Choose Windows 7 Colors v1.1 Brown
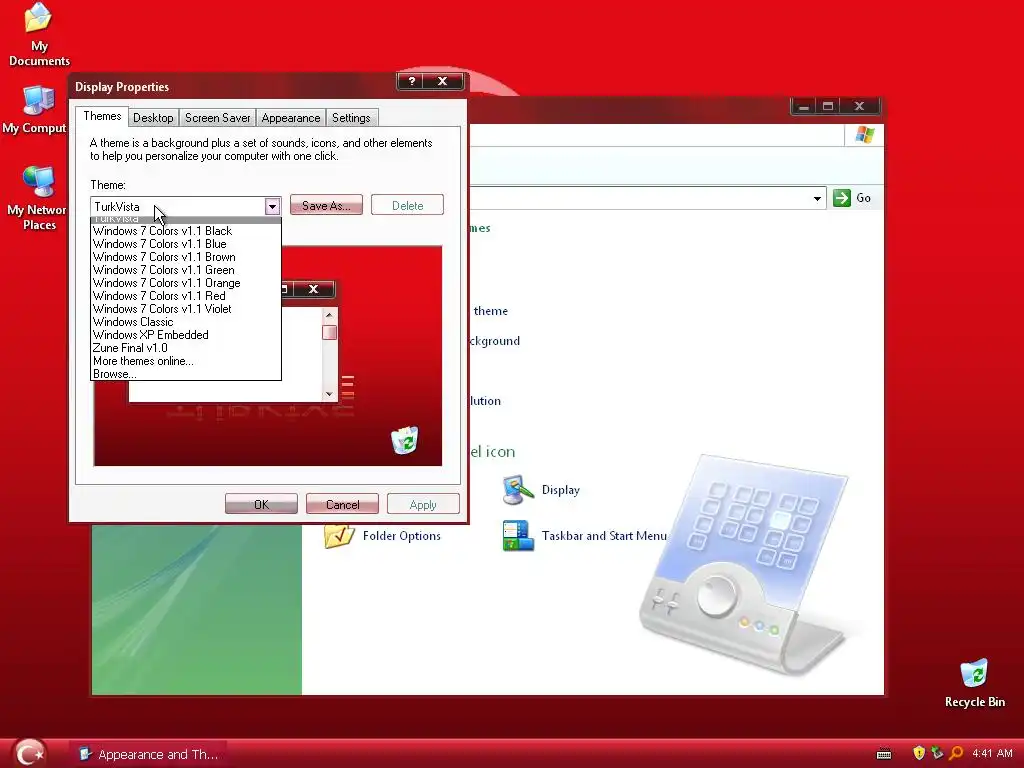Screen dimensions: 1024x768 pos(185,257)
